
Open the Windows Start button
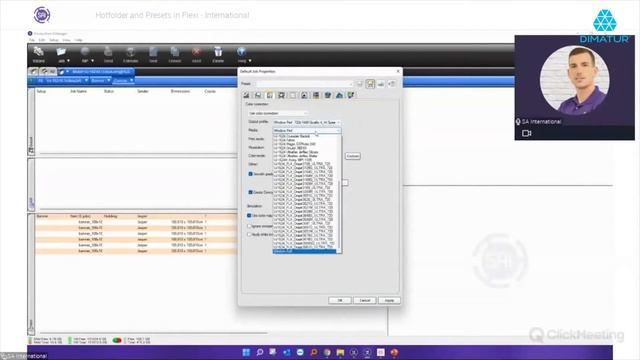point(246,352)
